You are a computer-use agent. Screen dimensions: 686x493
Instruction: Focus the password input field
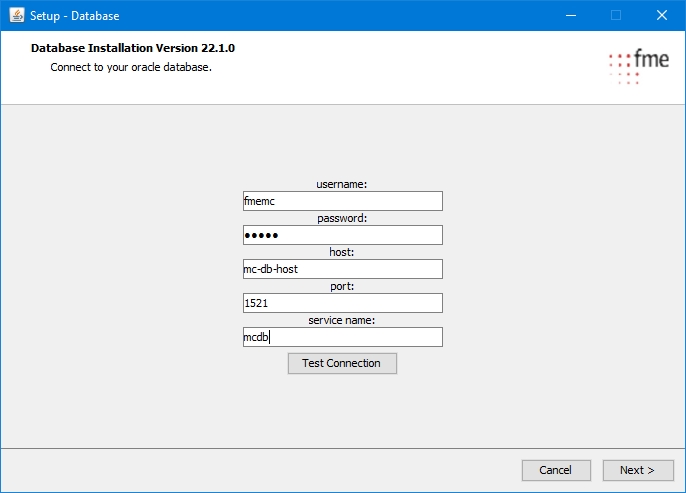[x=342, y=235]
